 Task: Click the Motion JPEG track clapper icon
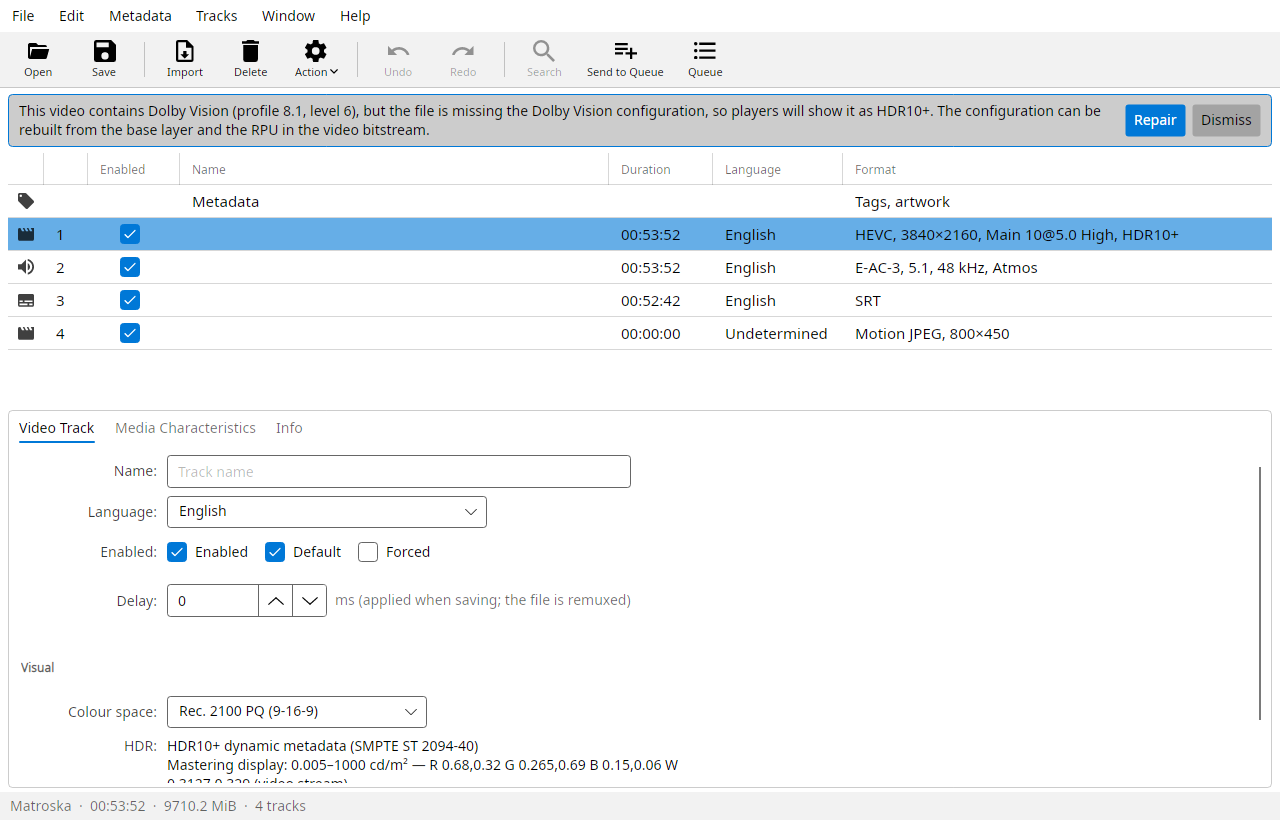click(26, 333)
